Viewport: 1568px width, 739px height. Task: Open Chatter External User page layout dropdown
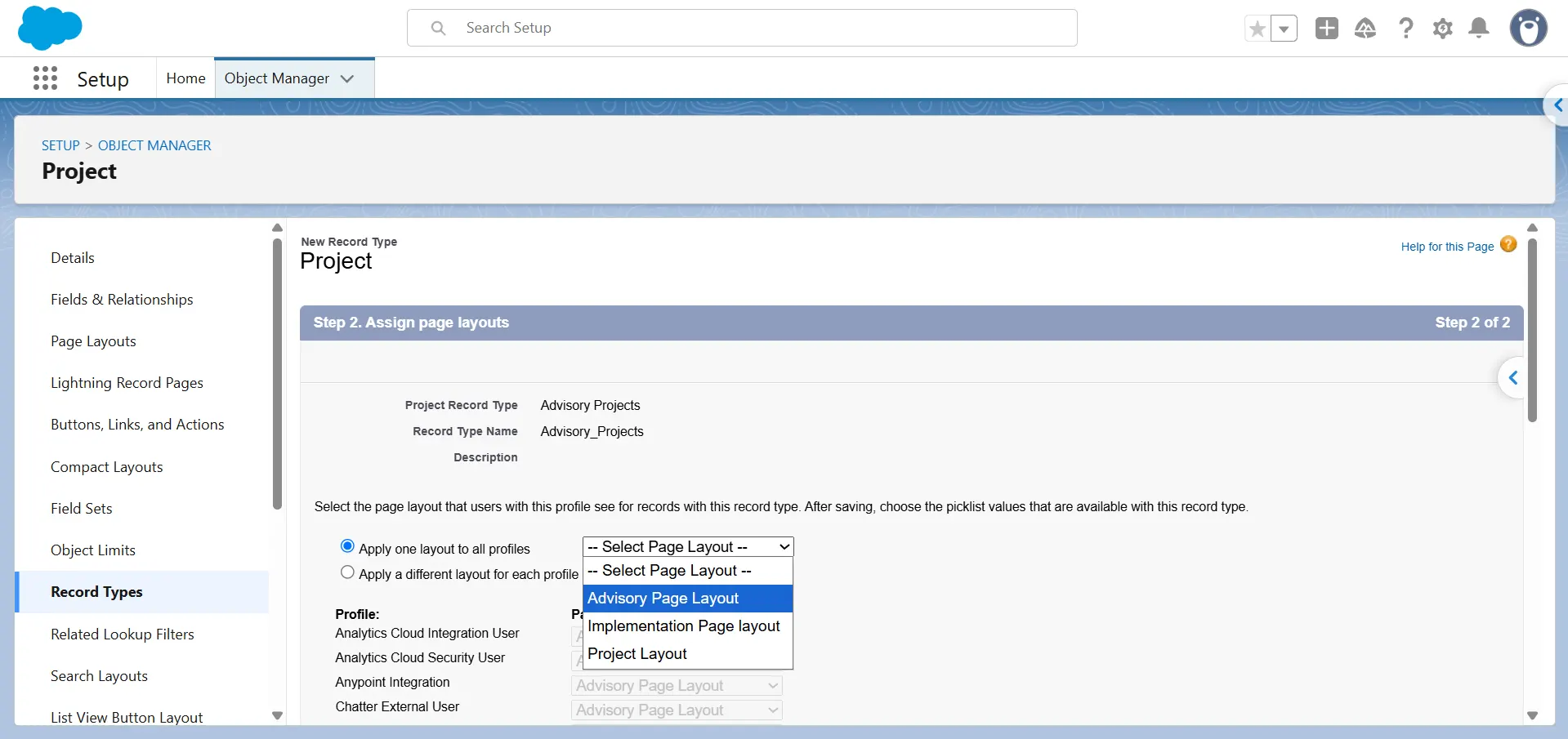click(677, 710)
